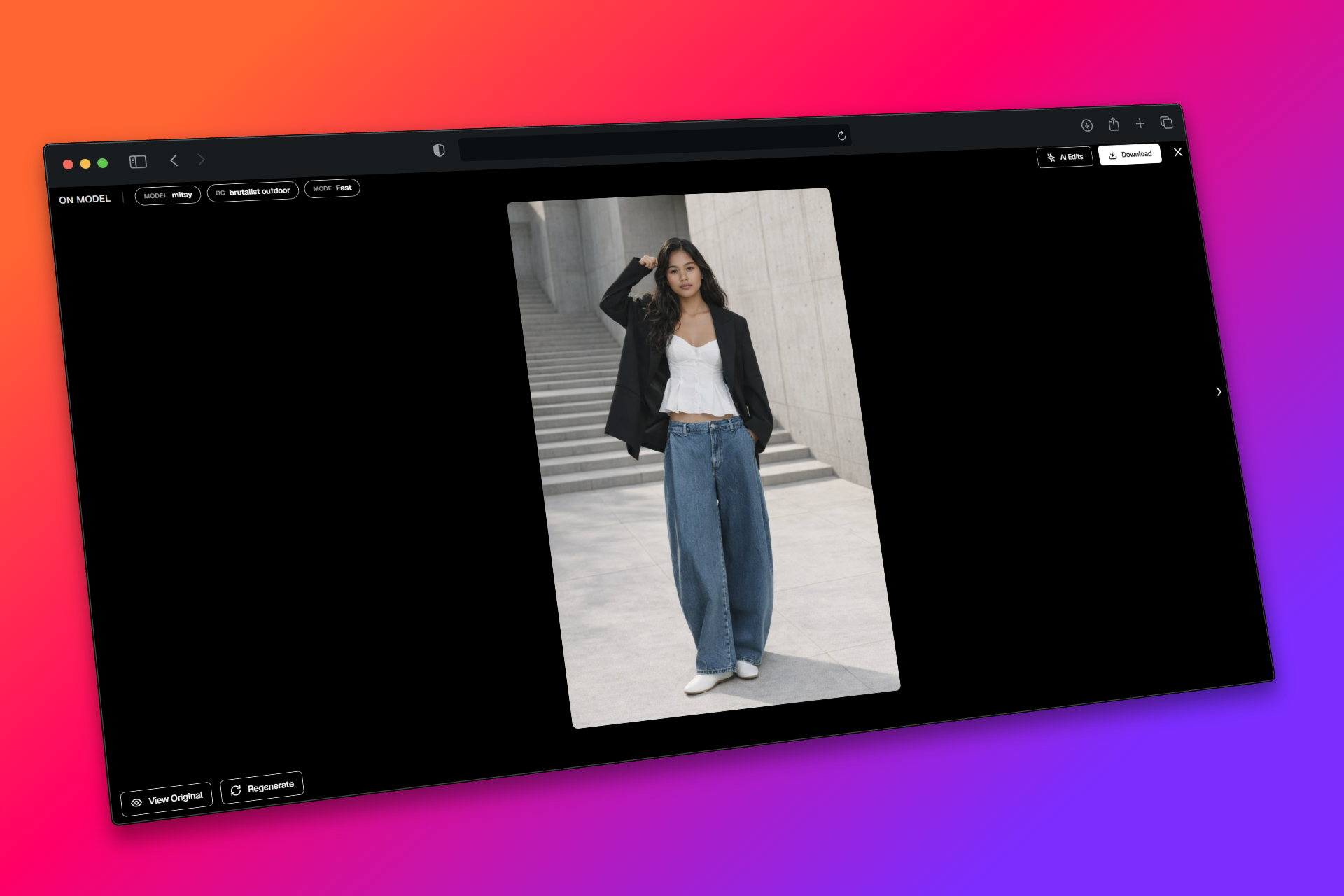Add a new tab with plus icon
This screenshot has height=896, width=1344.
1140,123
